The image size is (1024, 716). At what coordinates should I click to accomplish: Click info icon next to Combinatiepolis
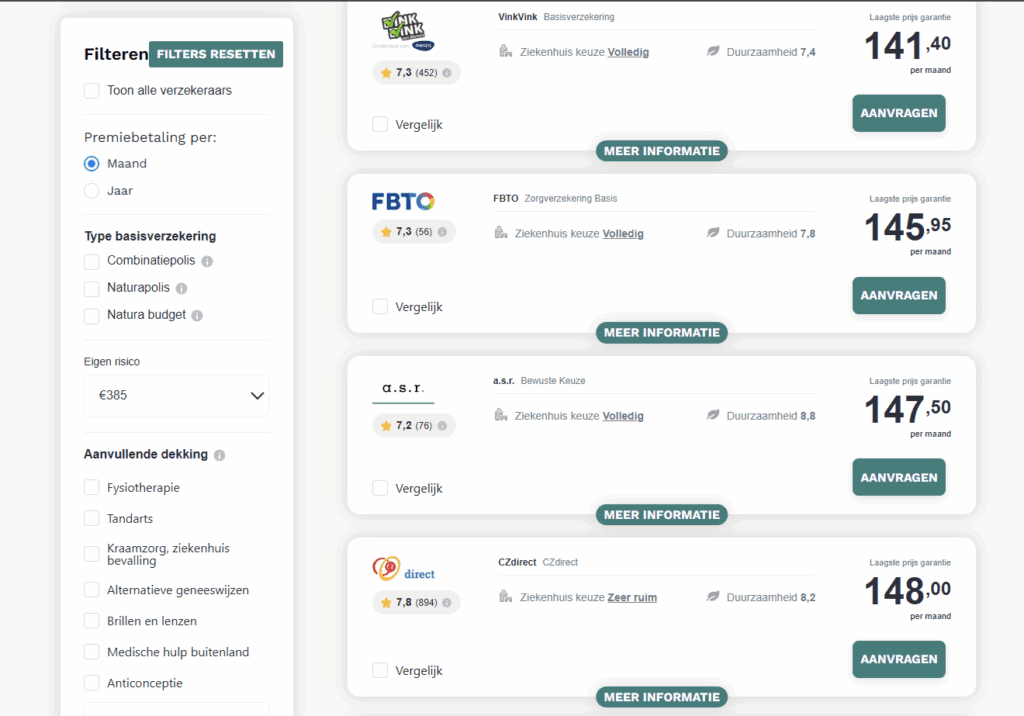click(207, 261)
